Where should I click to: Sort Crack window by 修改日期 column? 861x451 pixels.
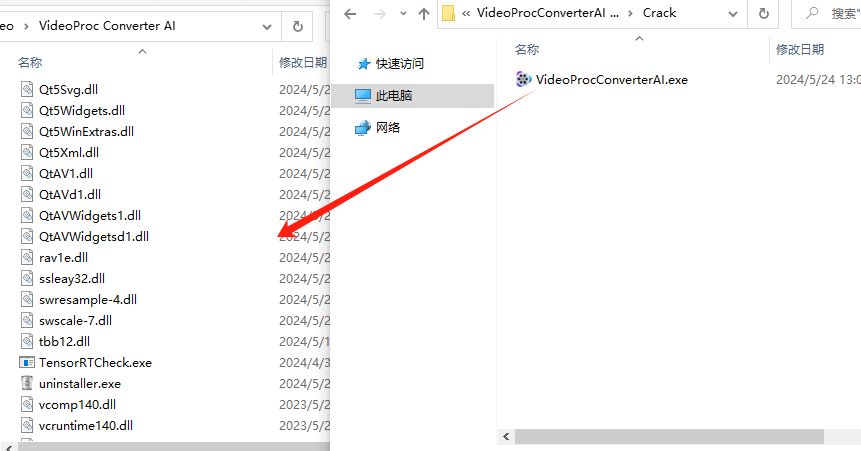[x=800, y=49]
